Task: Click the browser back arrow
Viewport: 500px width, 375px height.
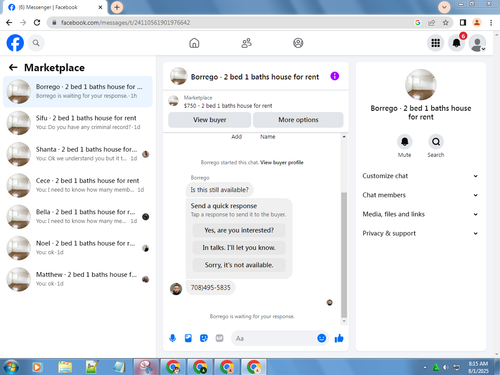Action: point(9,22)
